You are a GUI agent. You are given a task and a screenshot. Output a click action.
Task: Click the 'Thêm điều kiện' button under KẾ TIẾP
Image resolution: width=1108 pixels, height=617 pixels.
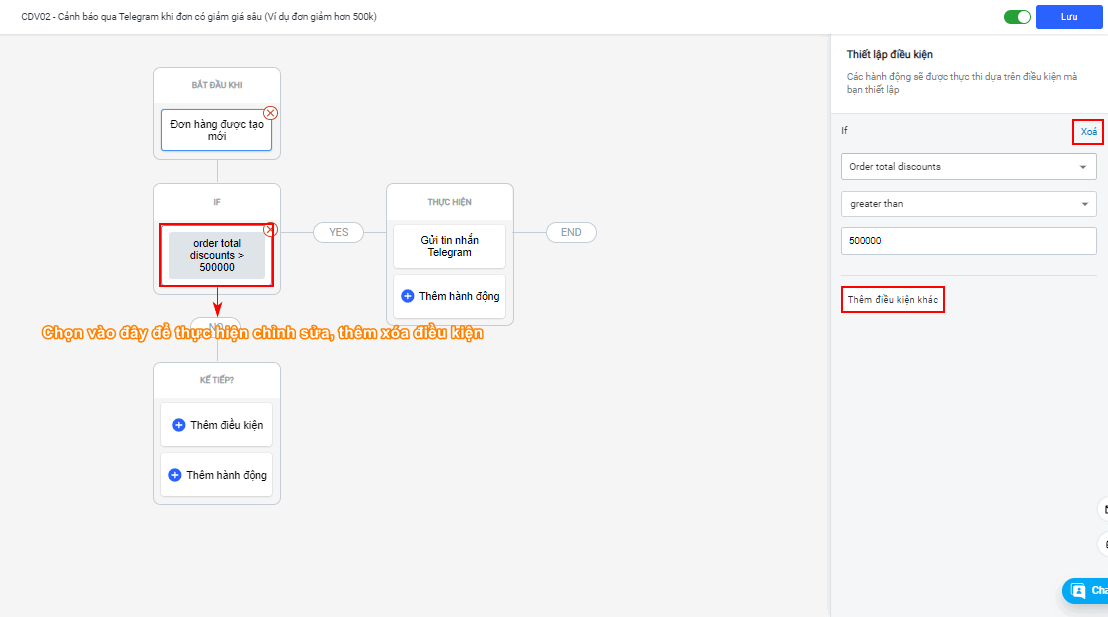pos(216,425)
